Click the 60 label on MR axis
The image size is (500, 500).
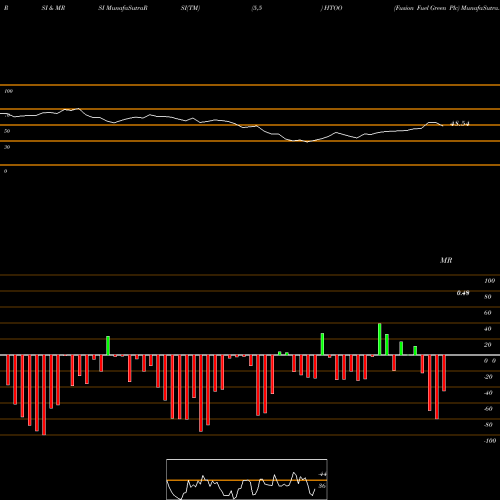tap(488, 313)
